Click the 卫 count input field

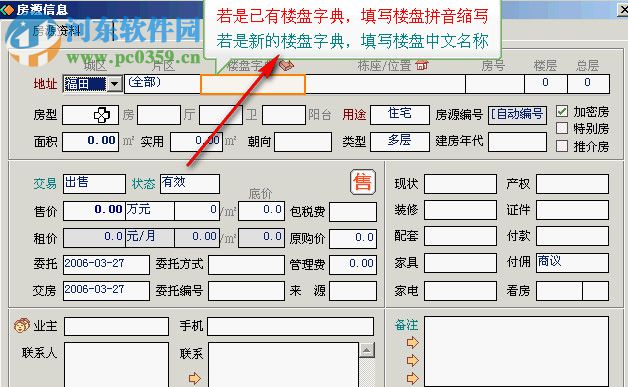(284, 115)
